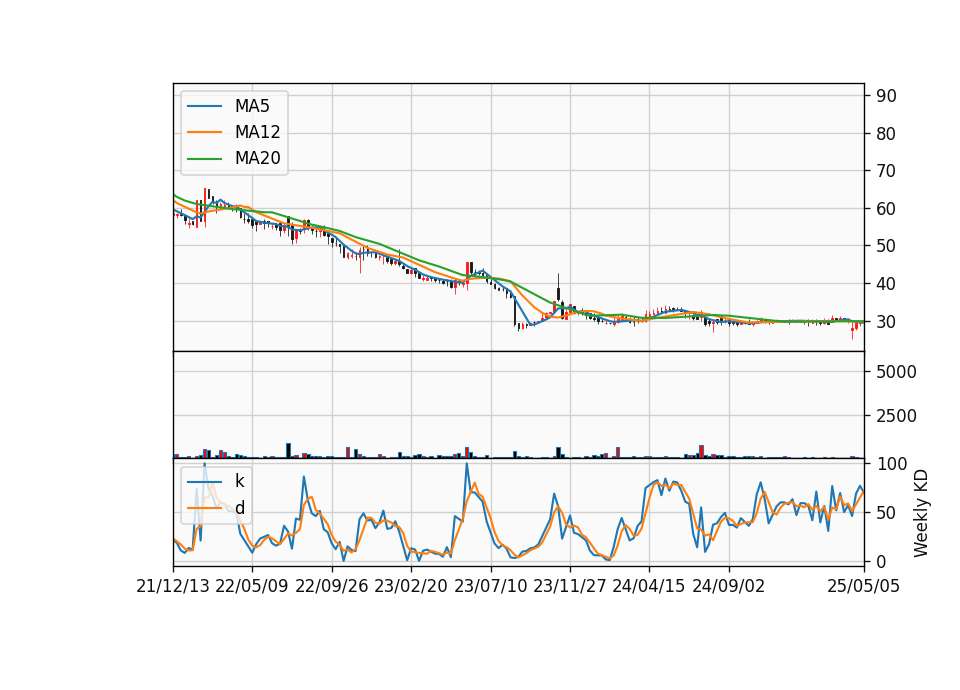
Task: Click the 23/02/20 date axis label
Action: (x=411, y=586)
